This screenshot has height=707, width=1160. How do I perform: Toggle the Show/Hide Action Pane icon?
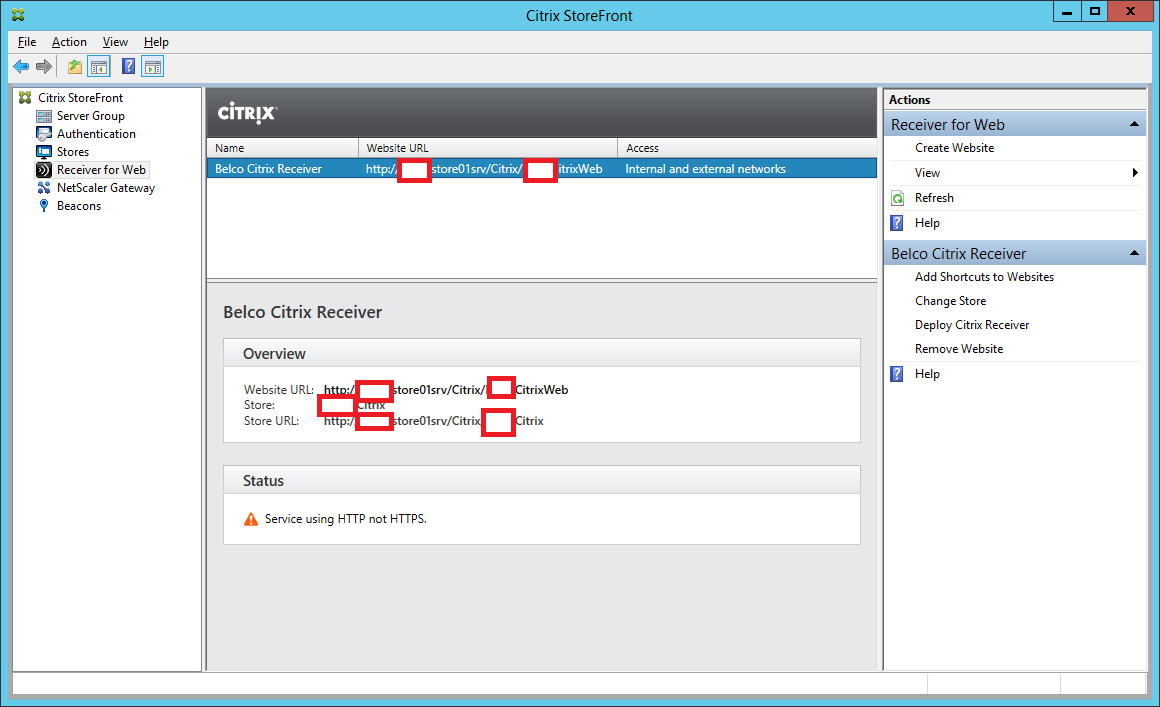152,67
